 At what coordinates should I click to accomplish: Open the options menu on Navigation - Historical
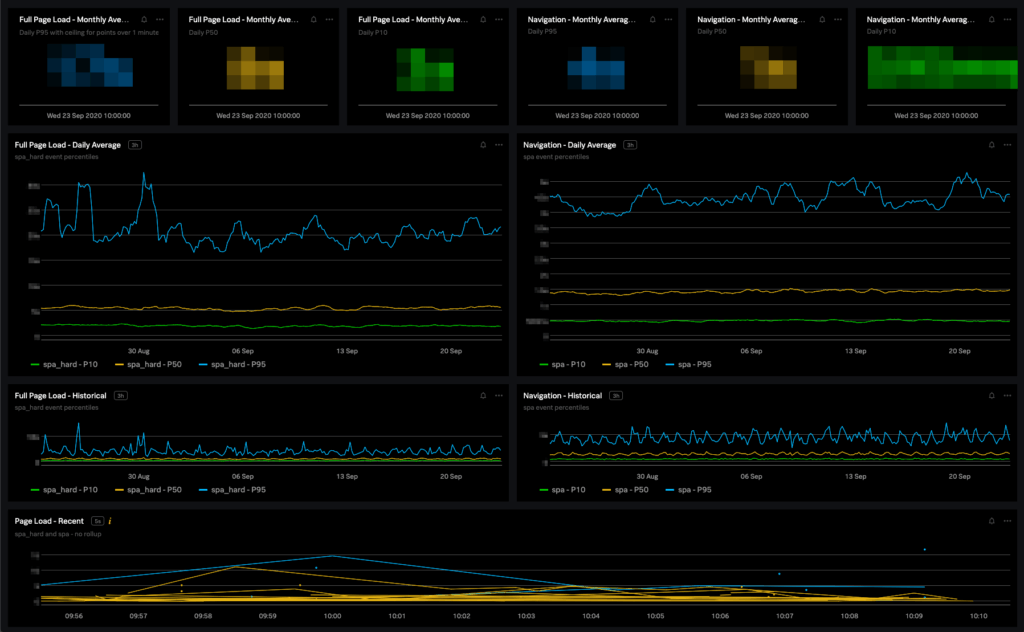tap(1006, 395)
